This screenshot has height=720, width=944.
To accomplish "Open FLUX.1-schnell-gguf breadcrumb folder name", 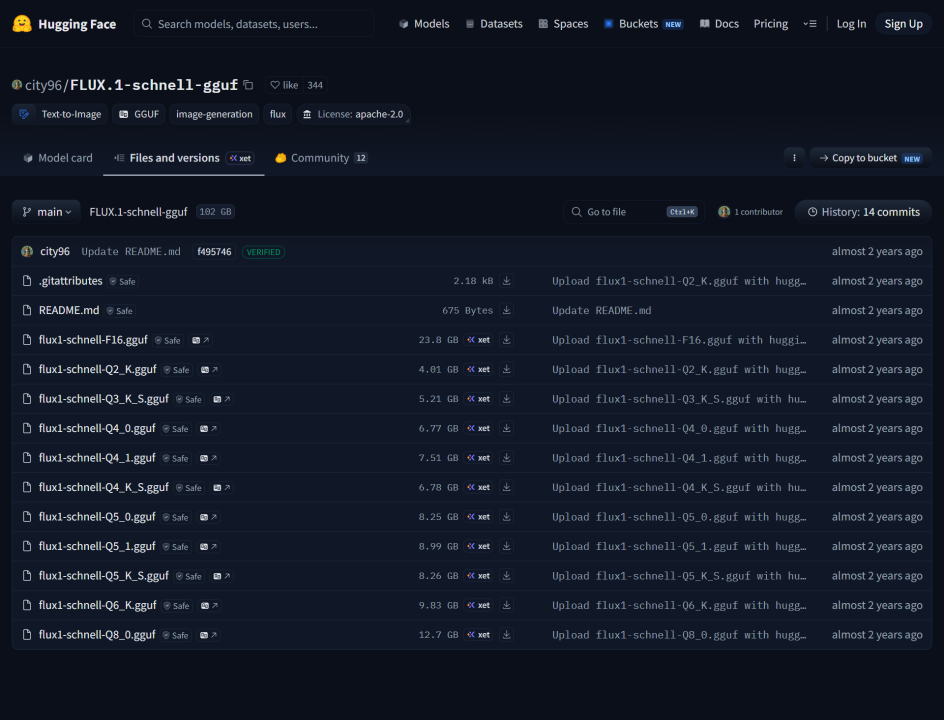I will point(138,212).
